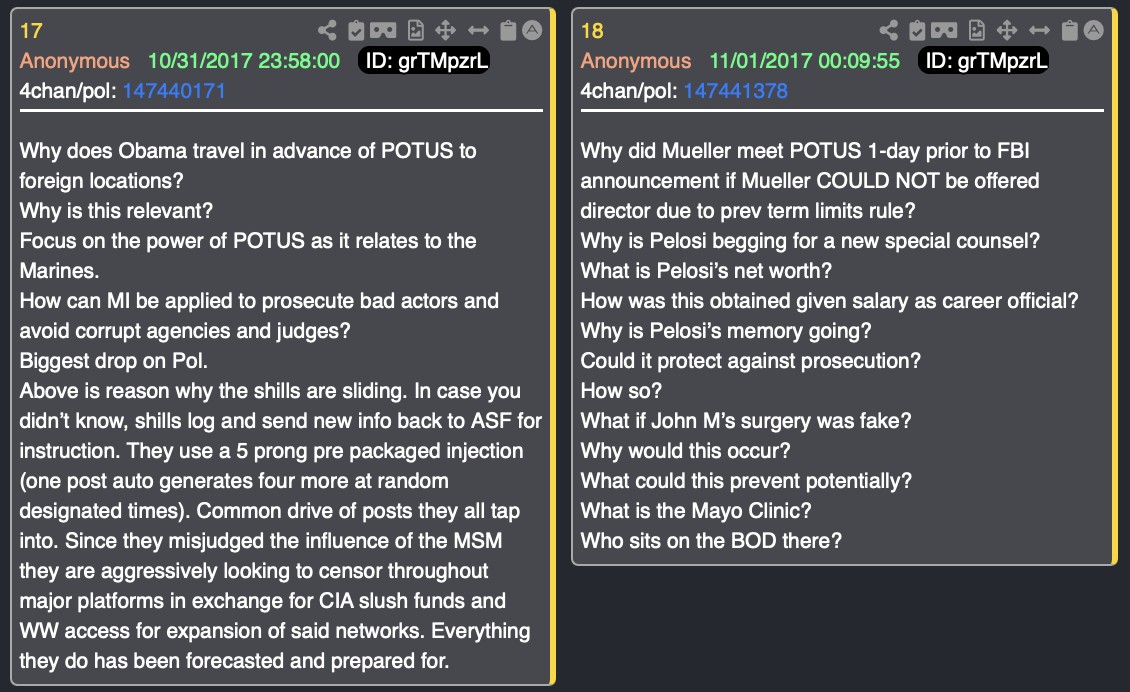Click the share icon on post 17
This screenshot has width=1130, height=692.
pos(327,30)
